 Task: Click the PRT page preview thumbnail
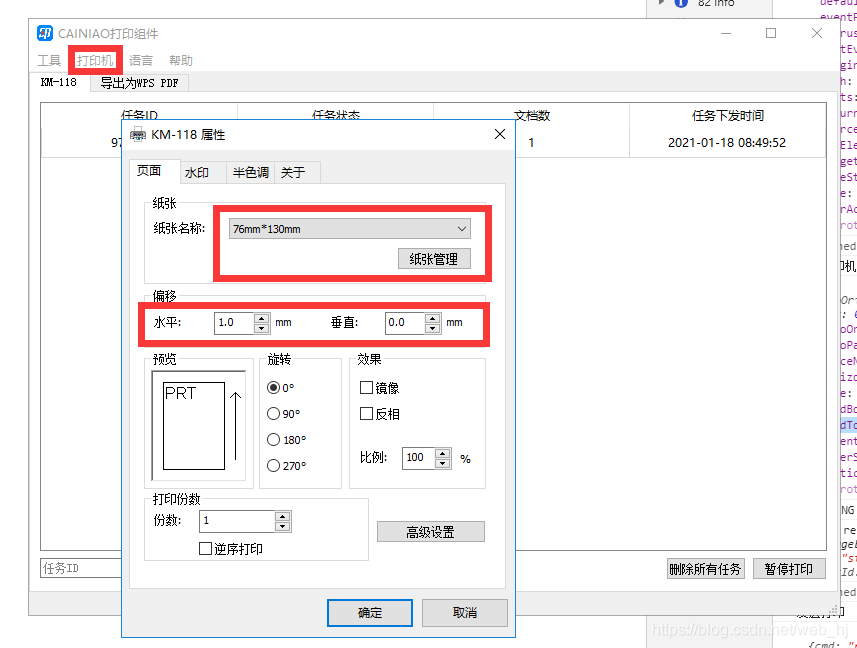pyautogui.click(x=194, y=426)
